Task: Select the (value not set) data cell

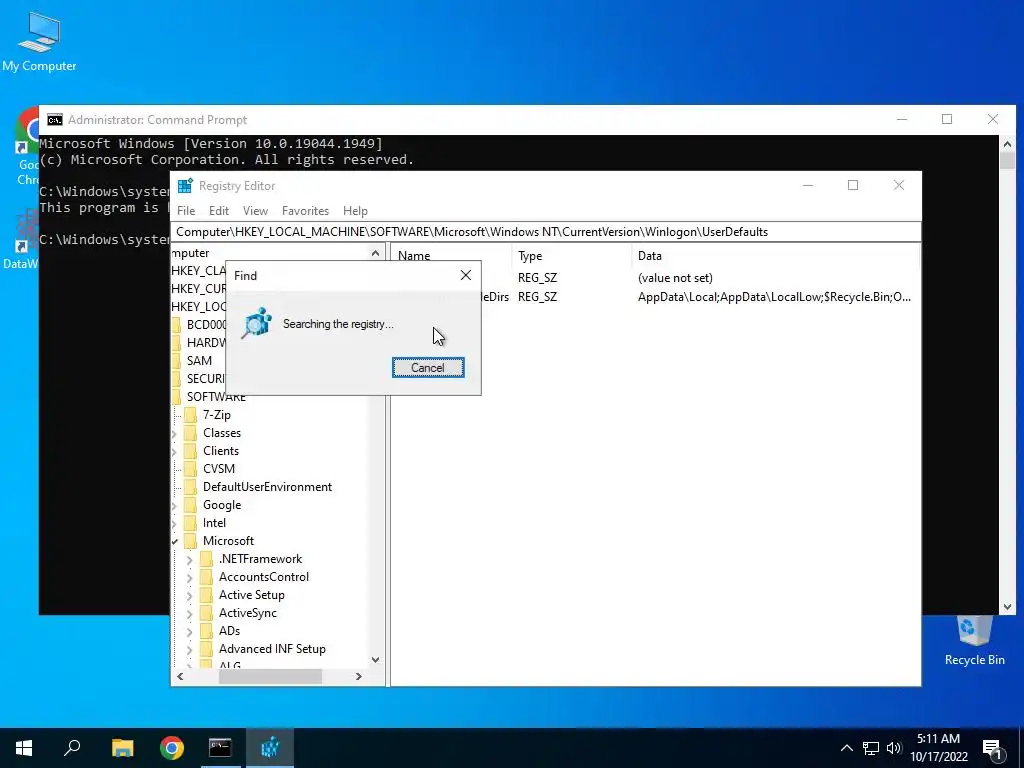Action: click(x=675, y=278)
